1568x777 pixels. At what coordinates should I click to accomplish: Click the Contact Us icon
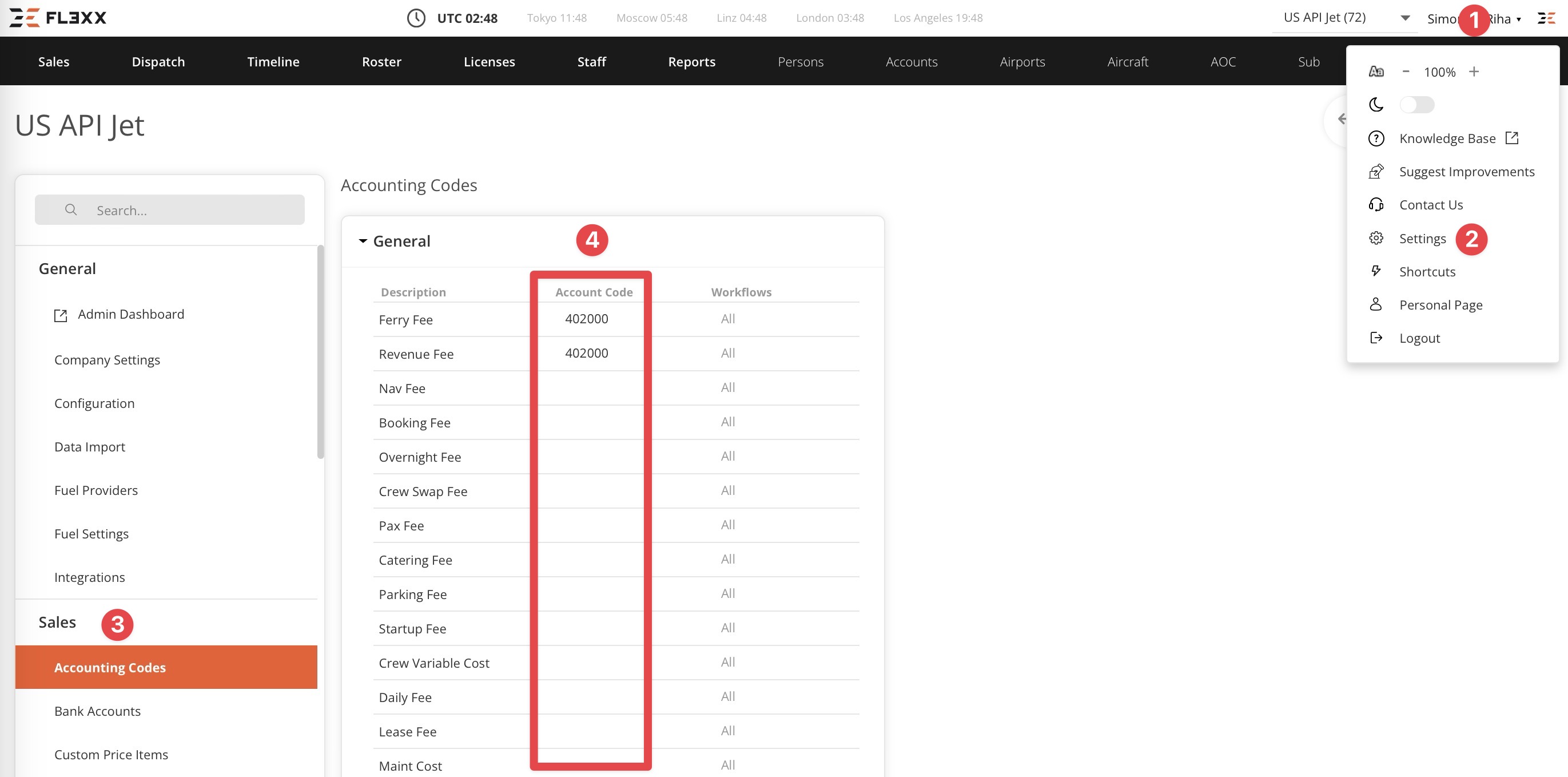[1378, 204]
